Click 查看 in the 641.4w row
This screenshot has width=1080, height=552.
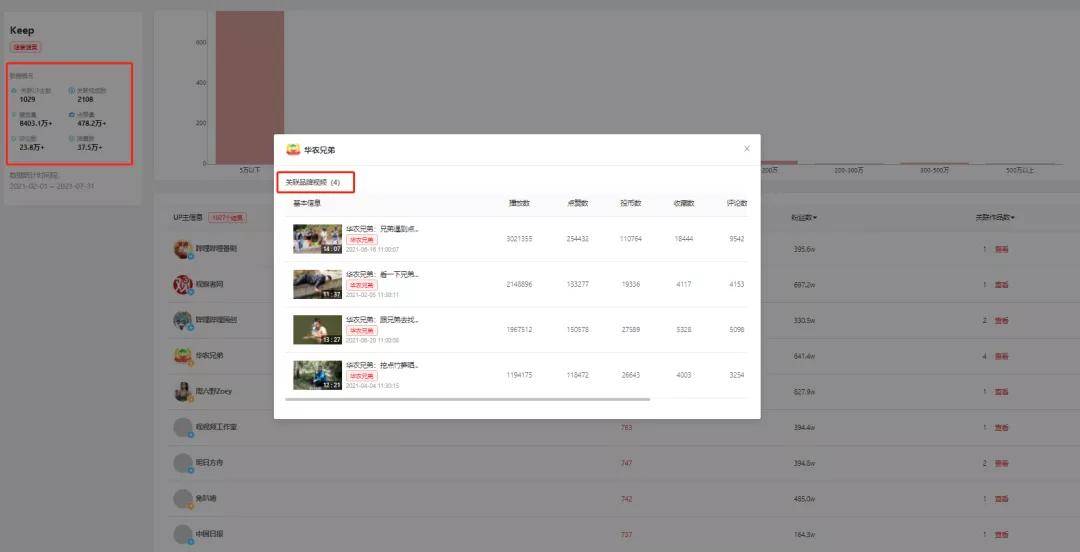click(1001, 356)
